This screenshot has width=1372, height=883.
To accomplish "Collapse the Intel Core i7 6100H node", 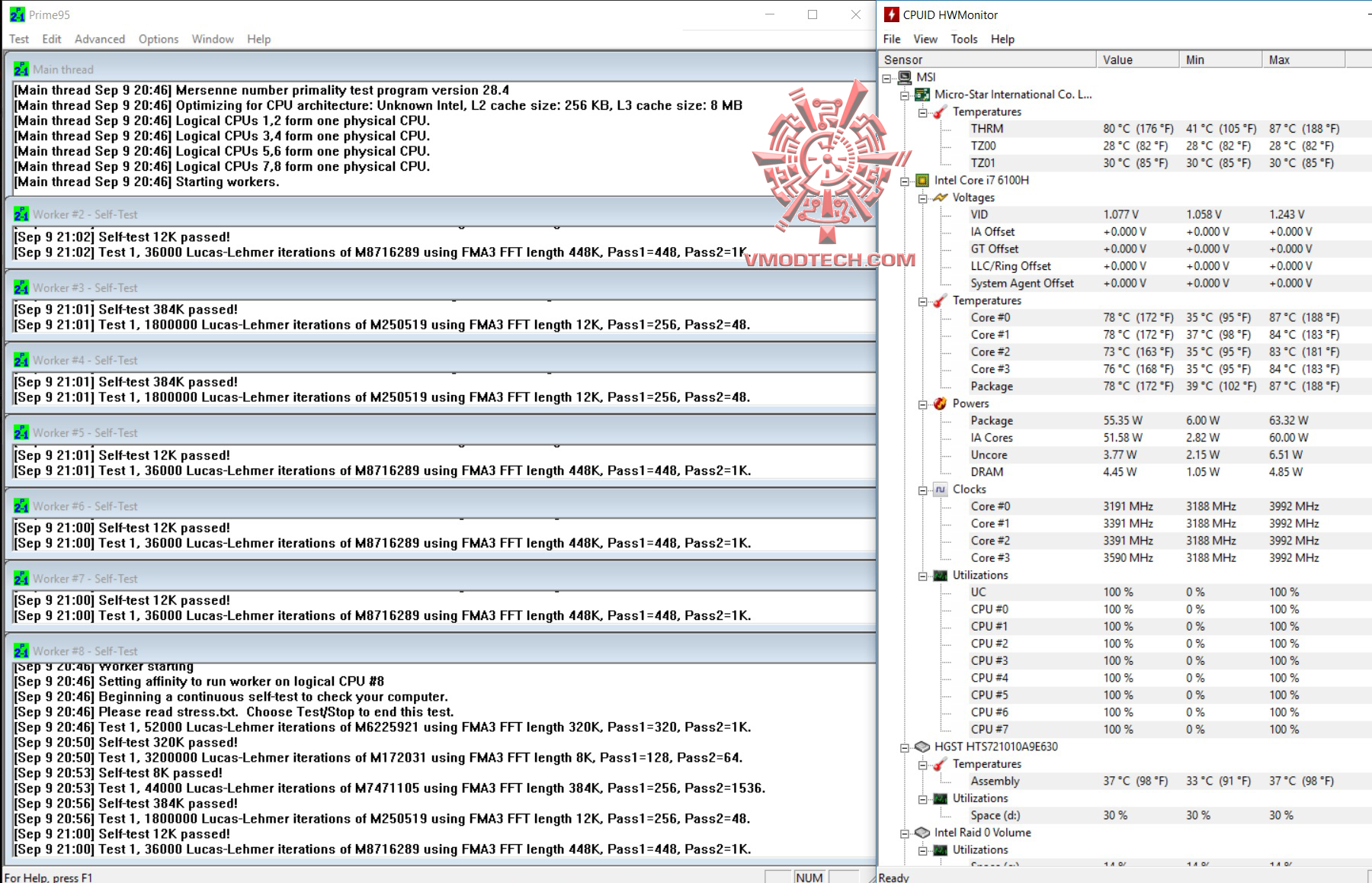I will coord(905,181).
